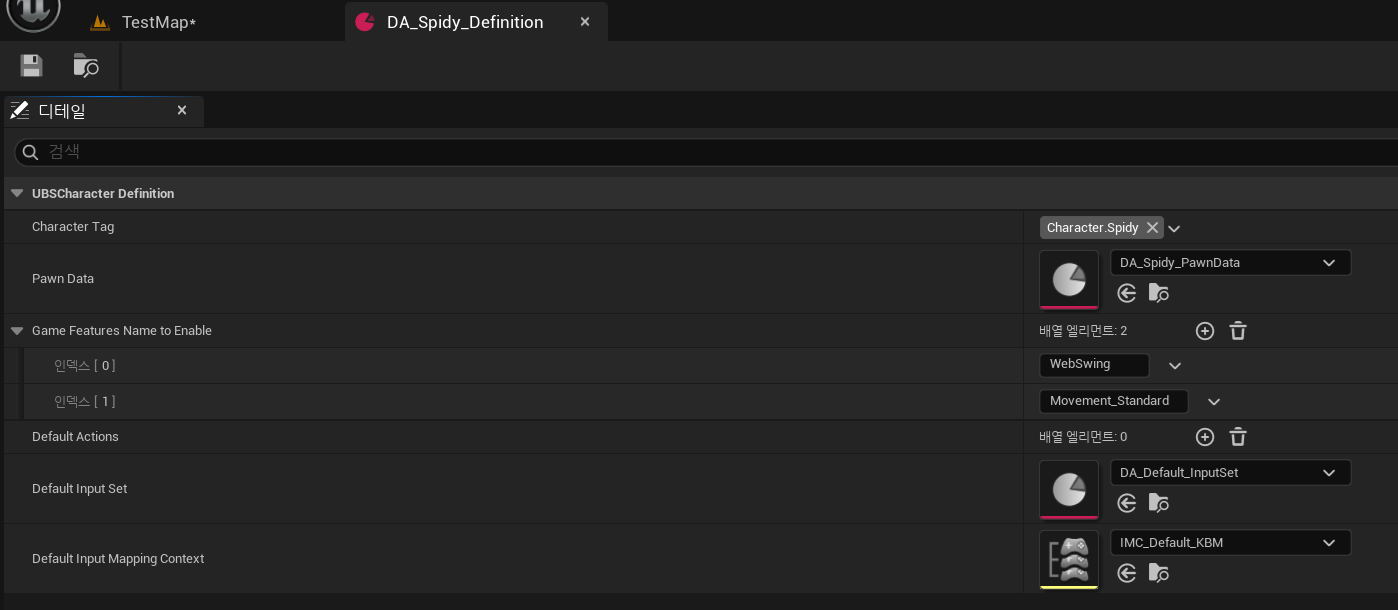The image size is (1398, 610).
Task: Use selected asset arrow for Pawn Data
Action: click(x=1127, y=293)
